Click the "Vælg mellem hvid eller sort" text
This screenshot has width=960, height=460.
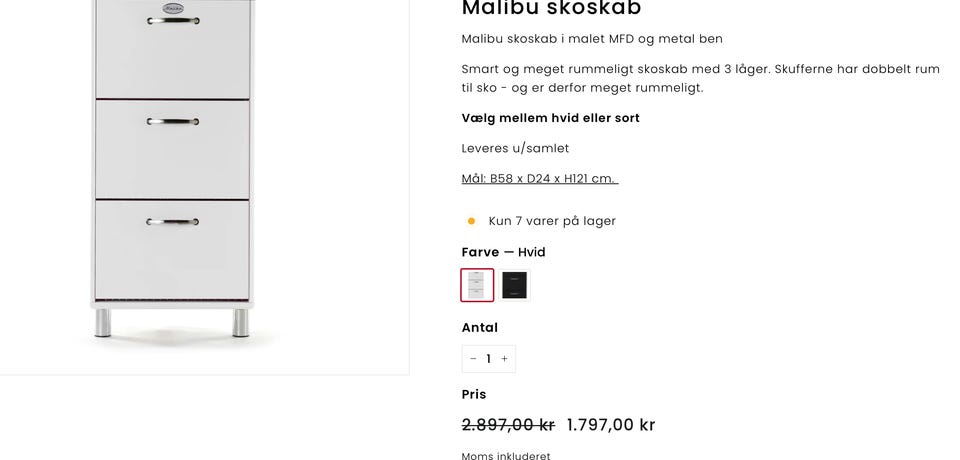click(x=550, y=118)
